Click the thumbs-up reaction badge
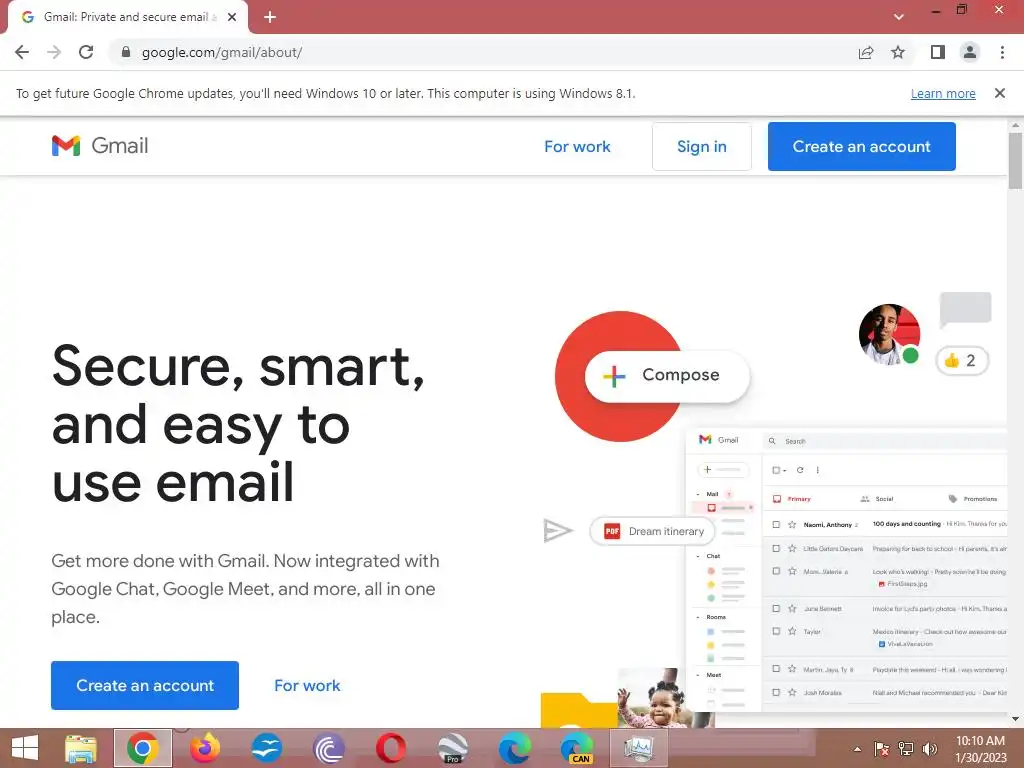 (962, 360)
